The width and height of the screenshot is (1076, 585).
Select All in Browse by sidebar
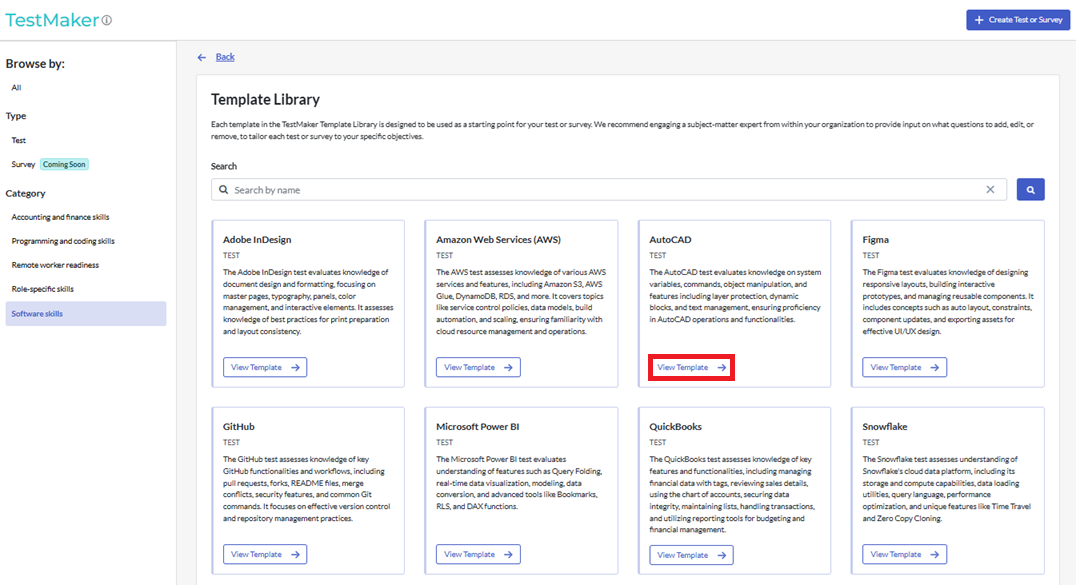click(x=16, y=88)
